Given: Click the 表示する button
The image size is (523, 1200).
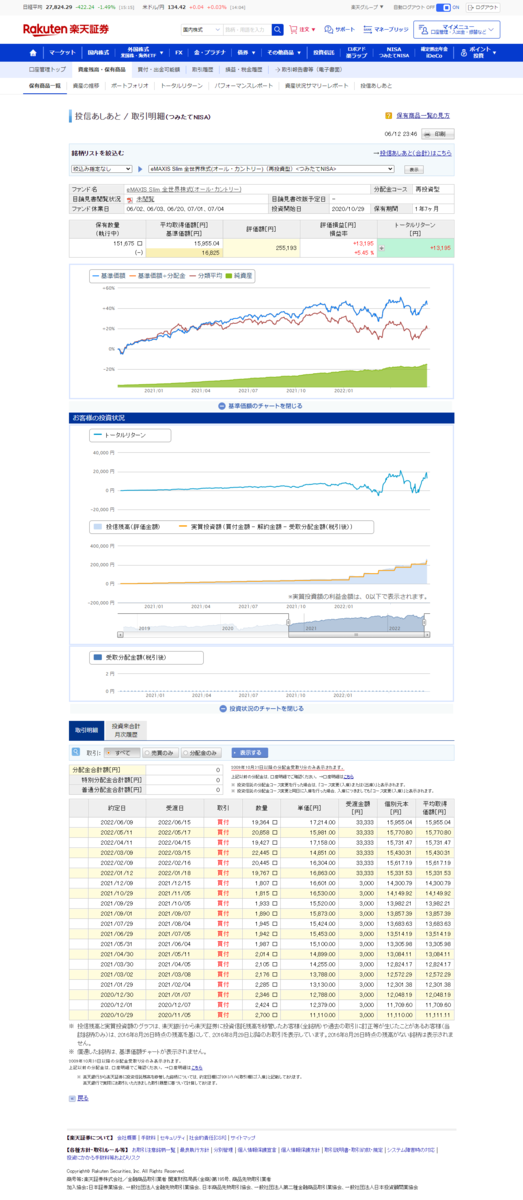Looking at the screenshot, I should (x=249, y=752).
